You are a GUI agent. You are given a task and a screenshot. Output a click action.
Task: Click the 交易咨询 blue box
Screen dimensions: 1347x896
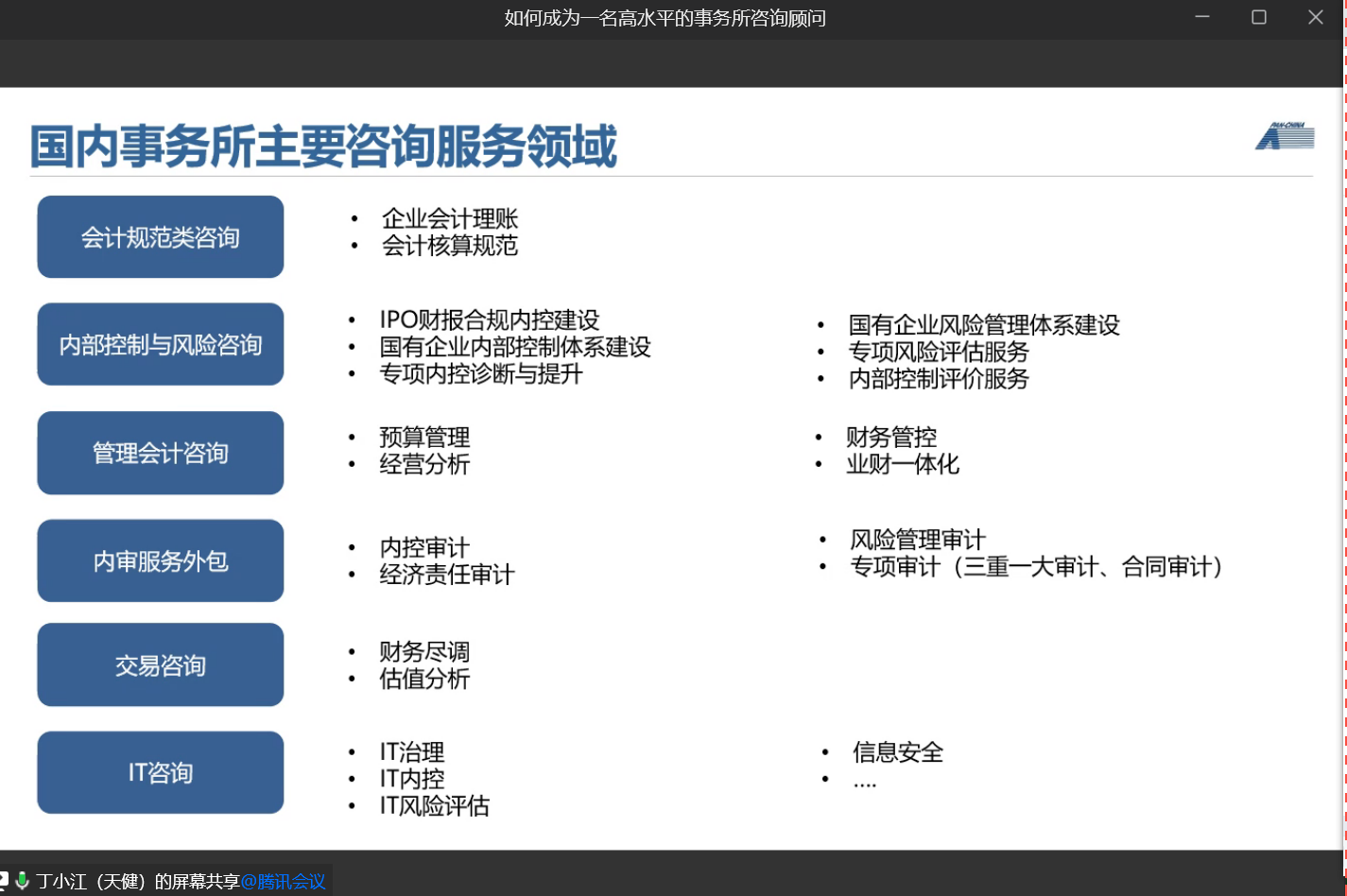[161, 665]
